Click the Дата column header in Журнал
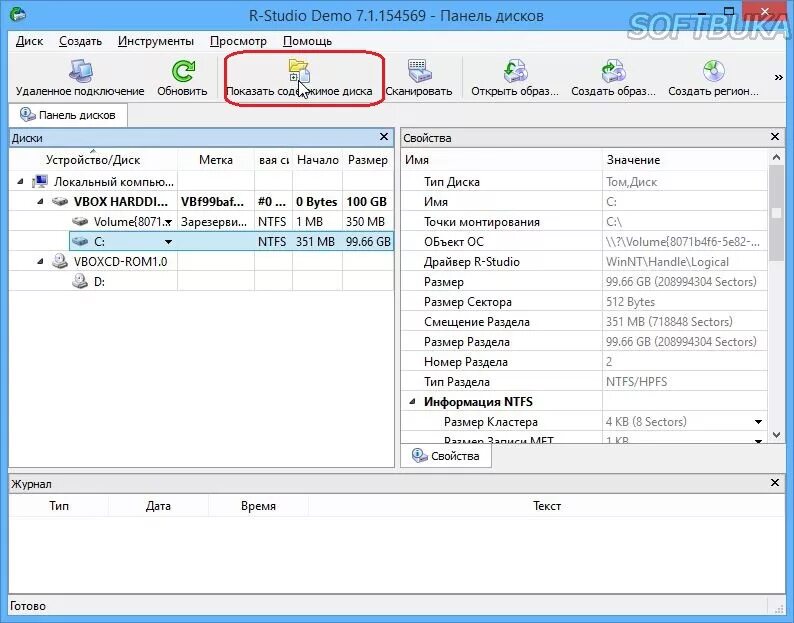 (x=158, y=506)
